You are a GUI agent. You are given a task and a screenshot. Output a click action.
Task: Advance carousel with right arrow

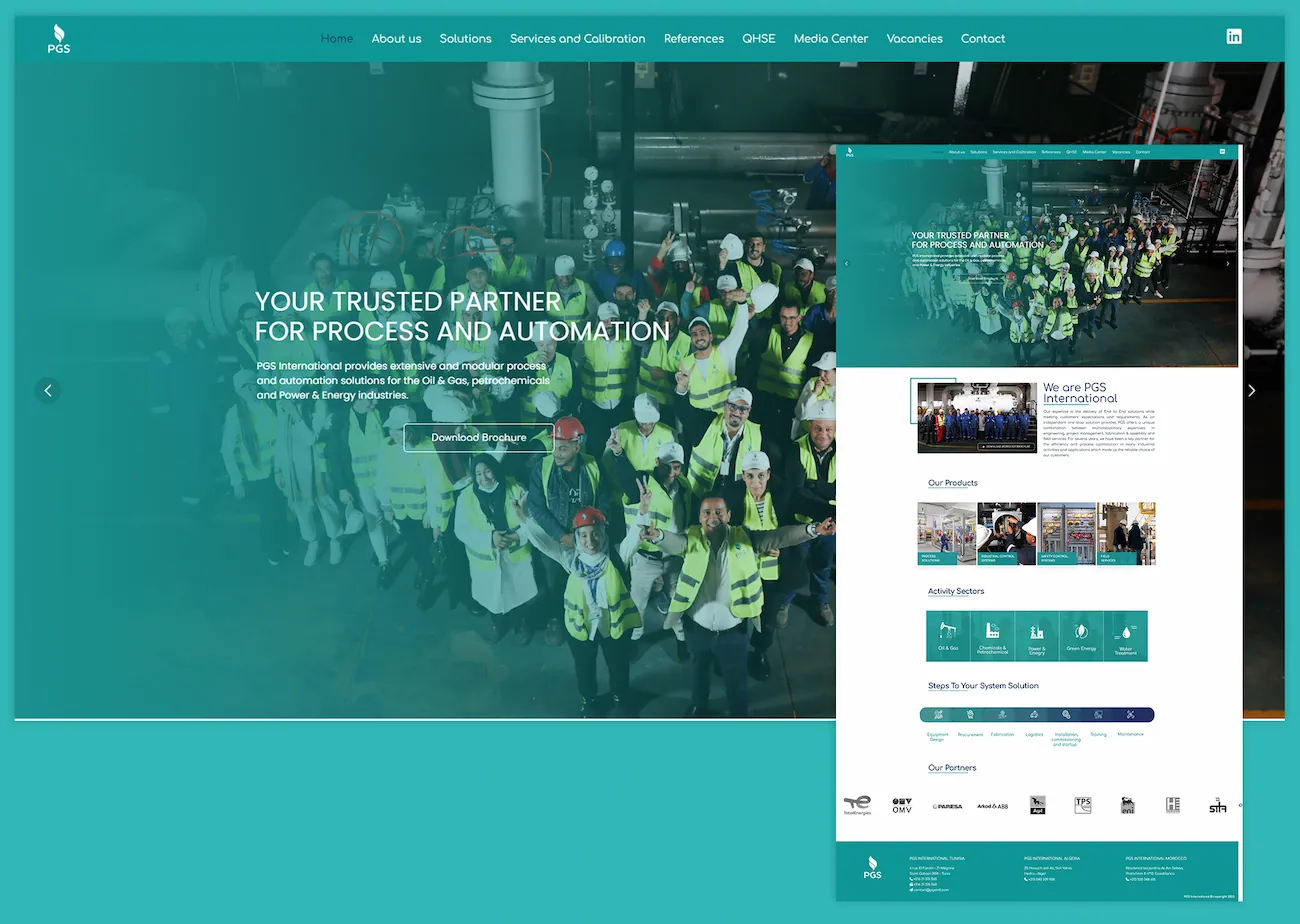(x=1251, y=390)
